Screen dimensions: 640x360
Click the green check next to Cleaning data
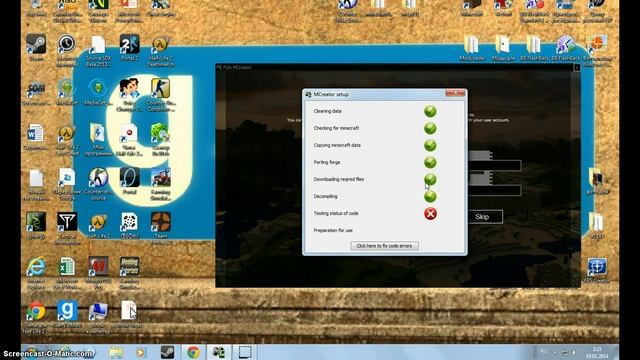point(430,111)
